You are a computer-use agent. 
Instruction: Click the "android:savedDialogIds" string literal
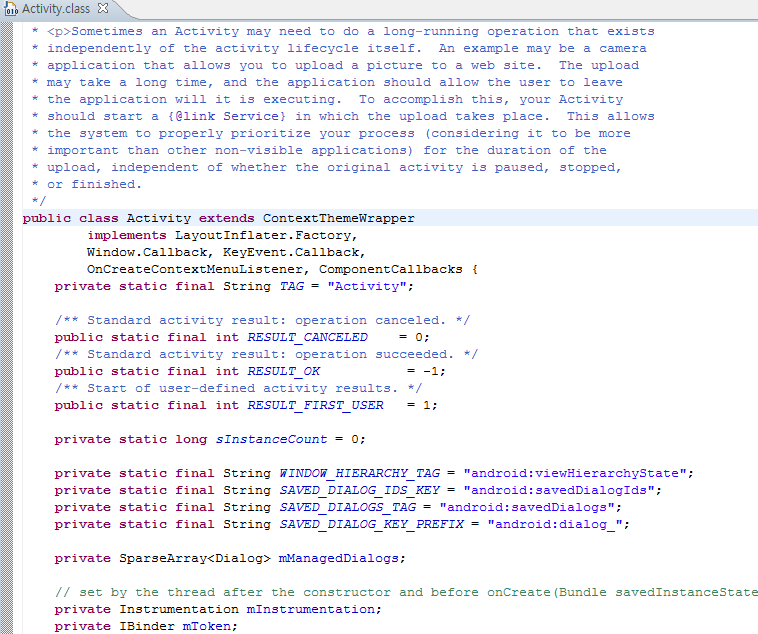[559, 490]
